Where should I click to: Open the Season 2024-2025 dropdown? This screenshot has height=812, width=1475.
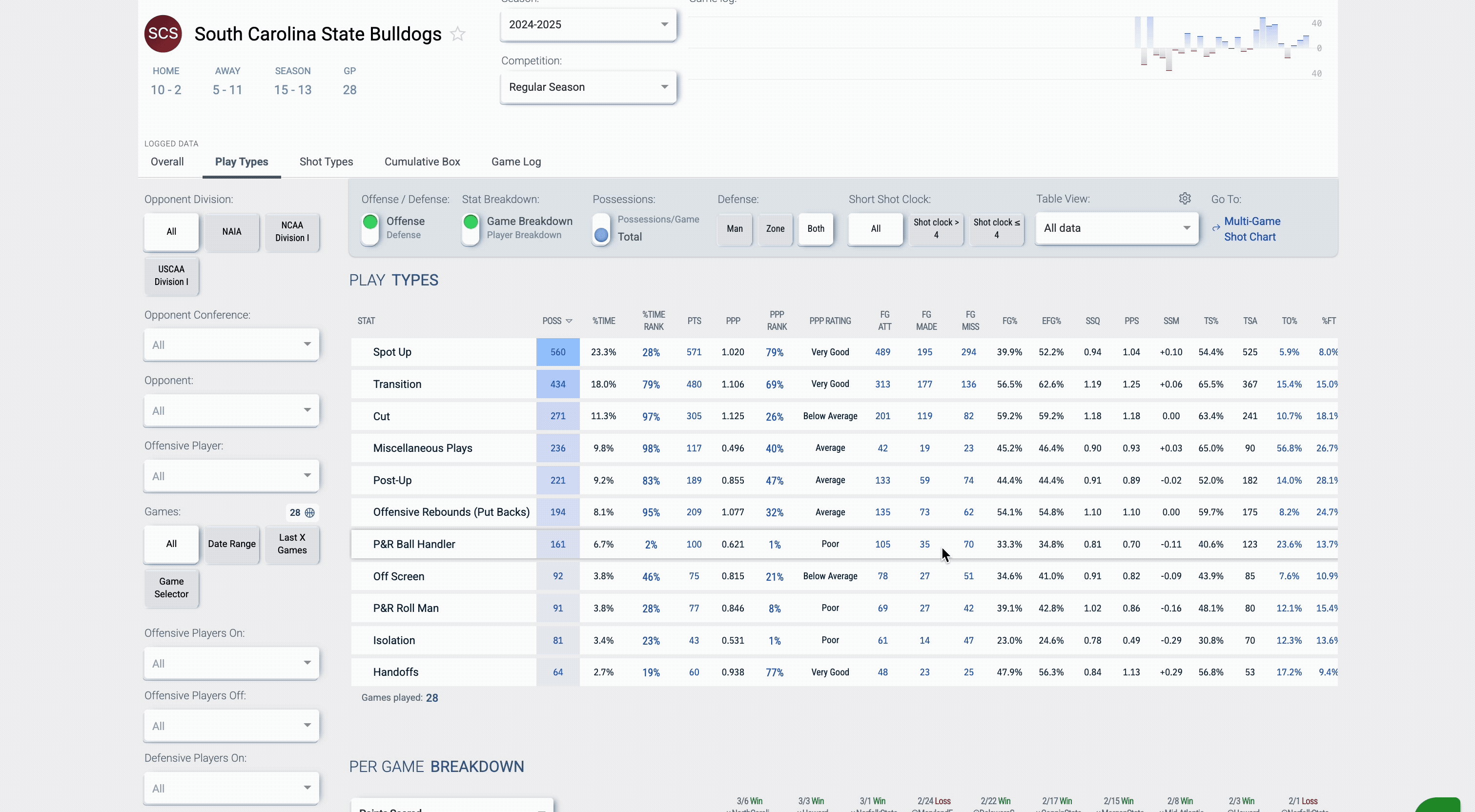[588, 24]
